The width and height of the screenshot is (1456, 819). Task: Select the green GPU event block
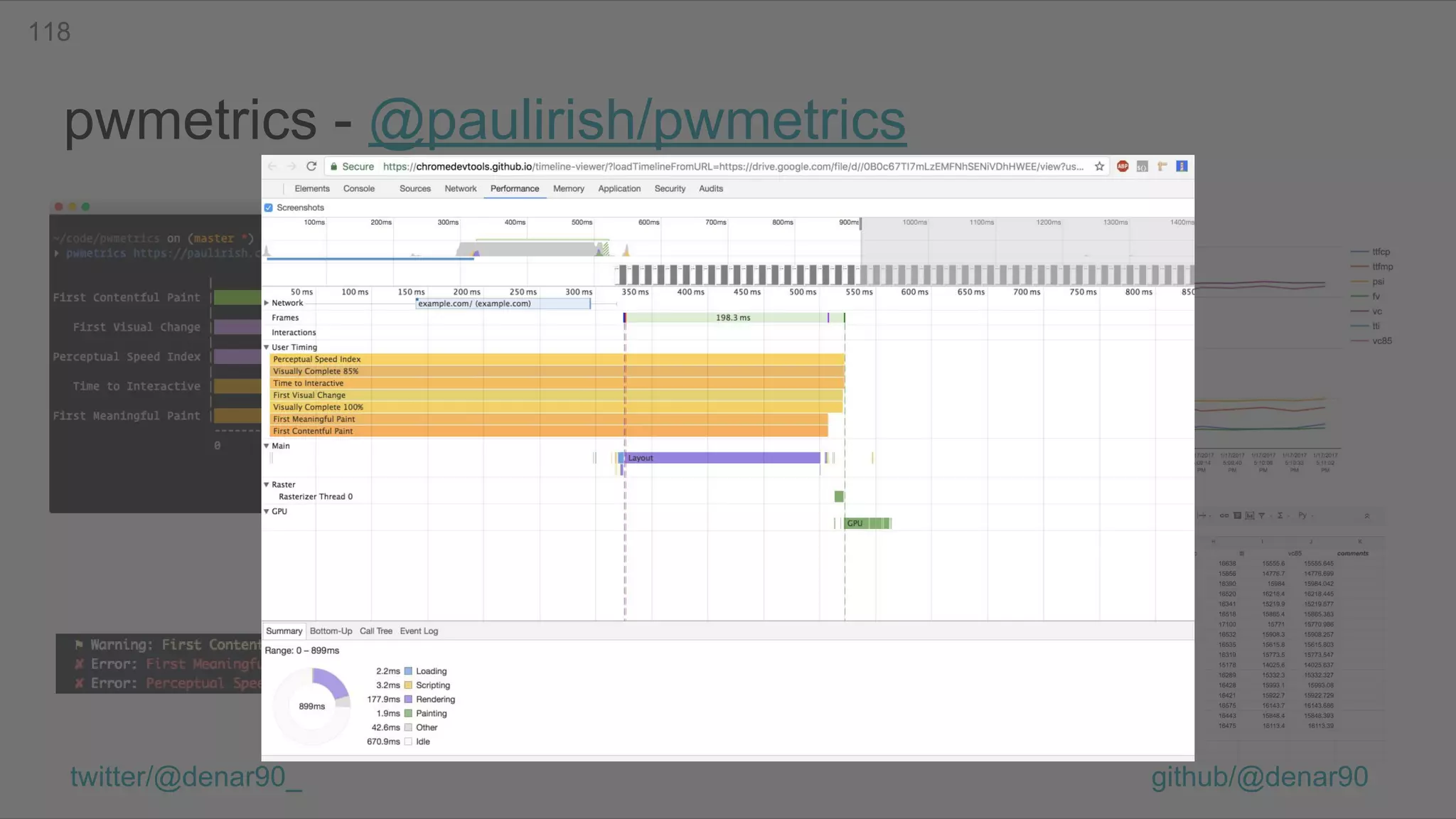[x=867, y=523]
